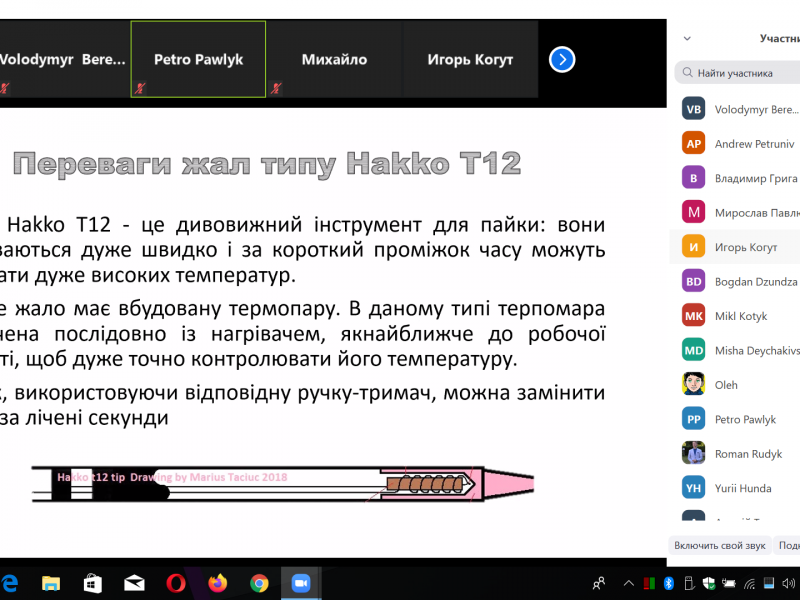800x600 pixels.
Task: Click Roman Rudyk's profile photo
Action: point(694,453)
